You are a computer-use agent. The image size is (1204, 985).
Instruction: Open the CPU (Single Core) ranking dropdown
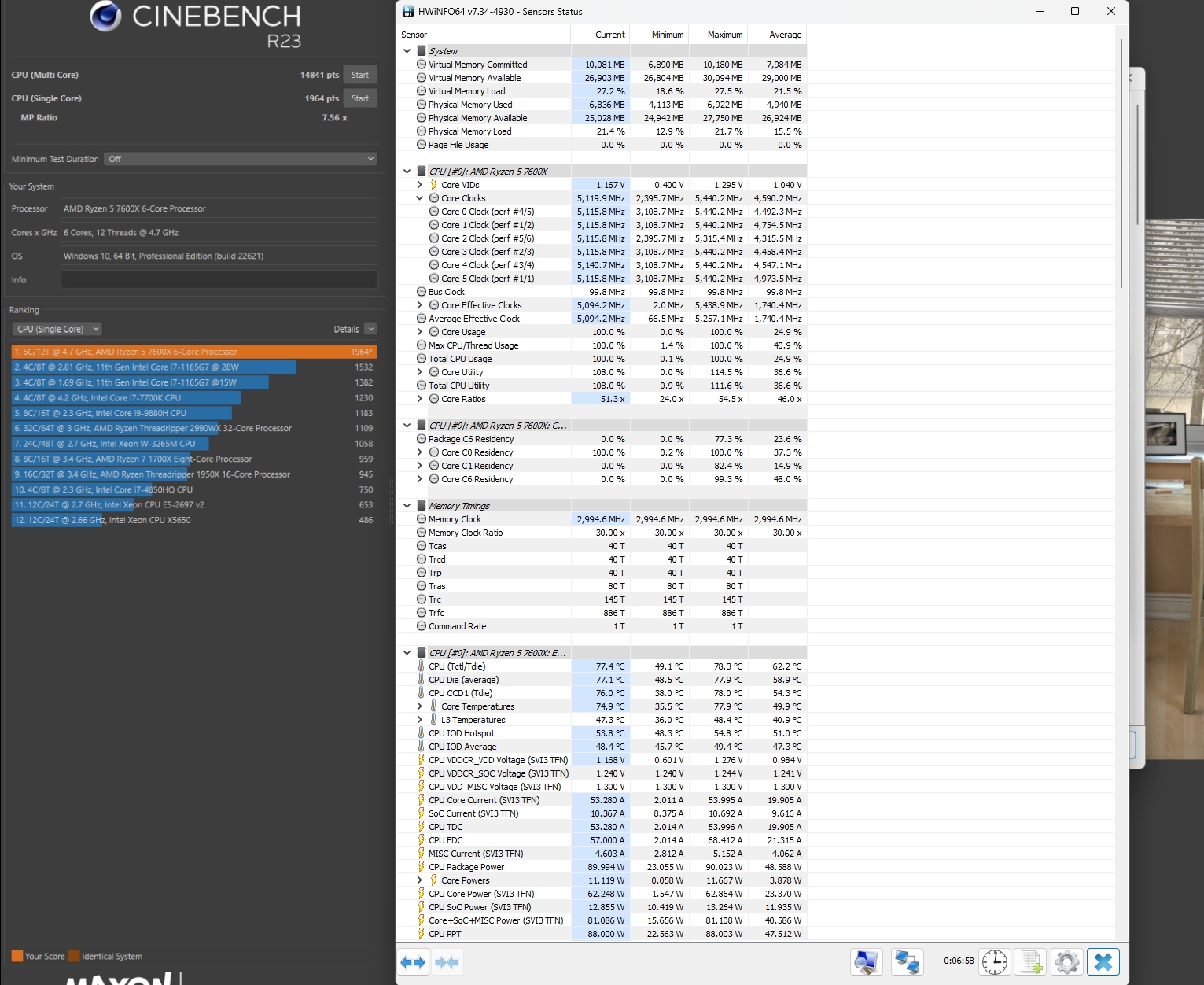(57, 329)
